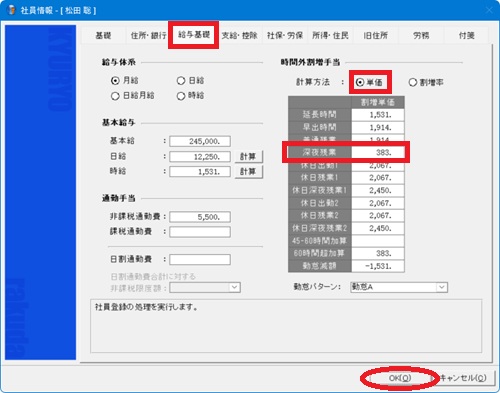Click the 休日出勤2 value cell

(378, 203)
